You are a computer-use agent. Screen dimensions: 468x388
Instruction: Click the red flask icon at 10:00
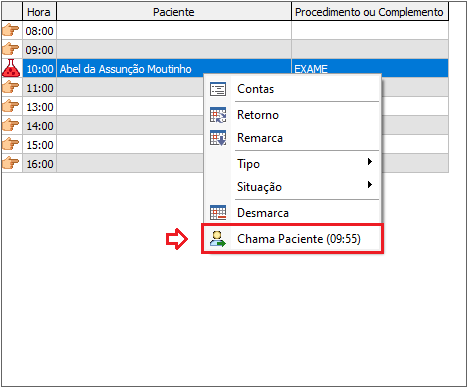click(x=11, y=68)
